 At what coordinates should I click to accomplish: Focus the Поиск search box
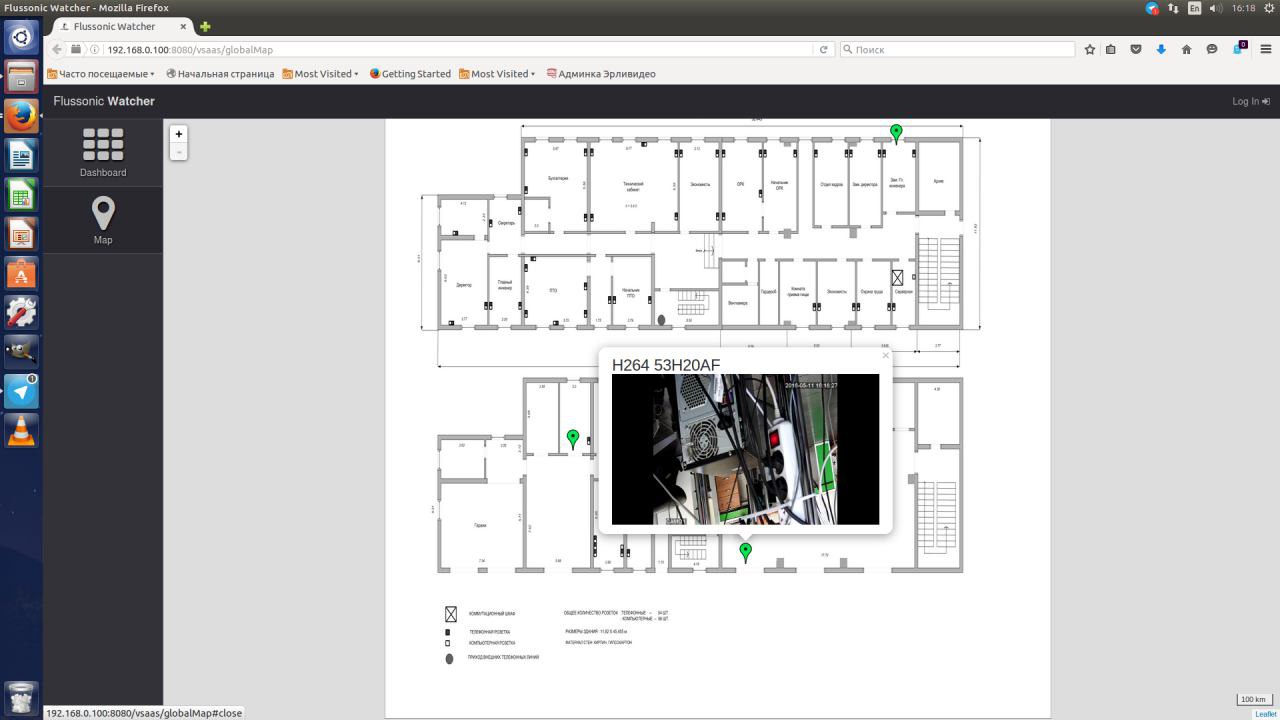tap(957, 49)
